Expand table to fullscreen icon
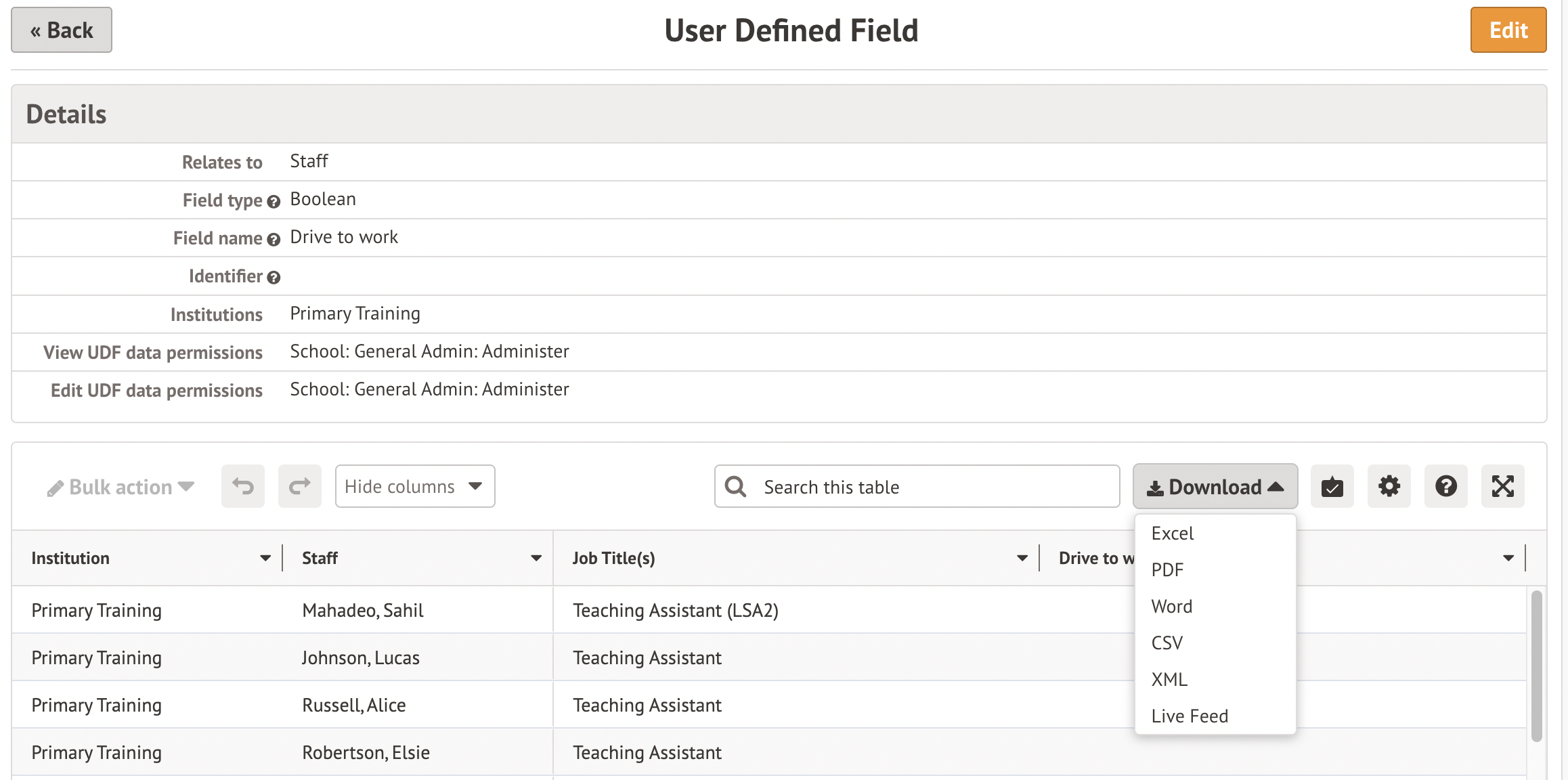This screenshot has width=1568, height=780. pyautogui.click(x=1502, y=486)
